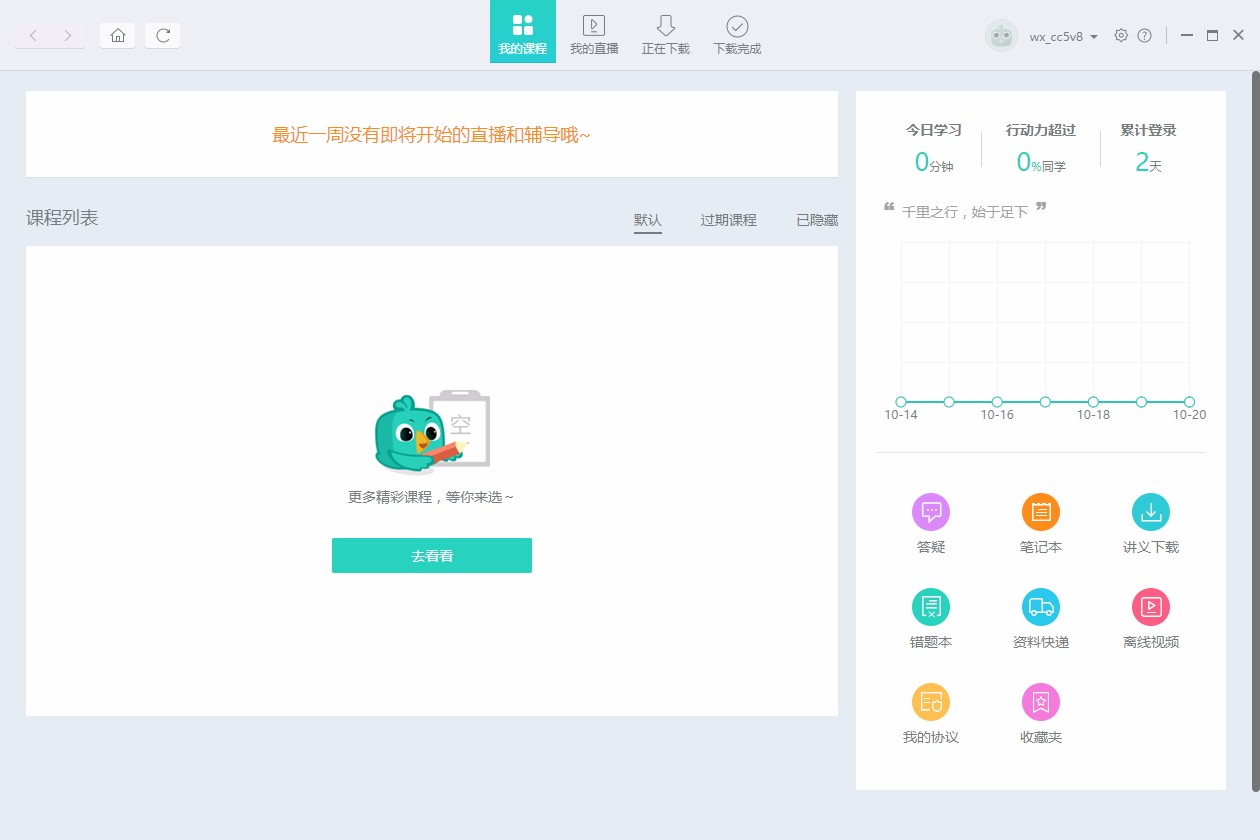Switch to the 正在下载 tab
The image size is (1260, 840).
coord(666,34)
